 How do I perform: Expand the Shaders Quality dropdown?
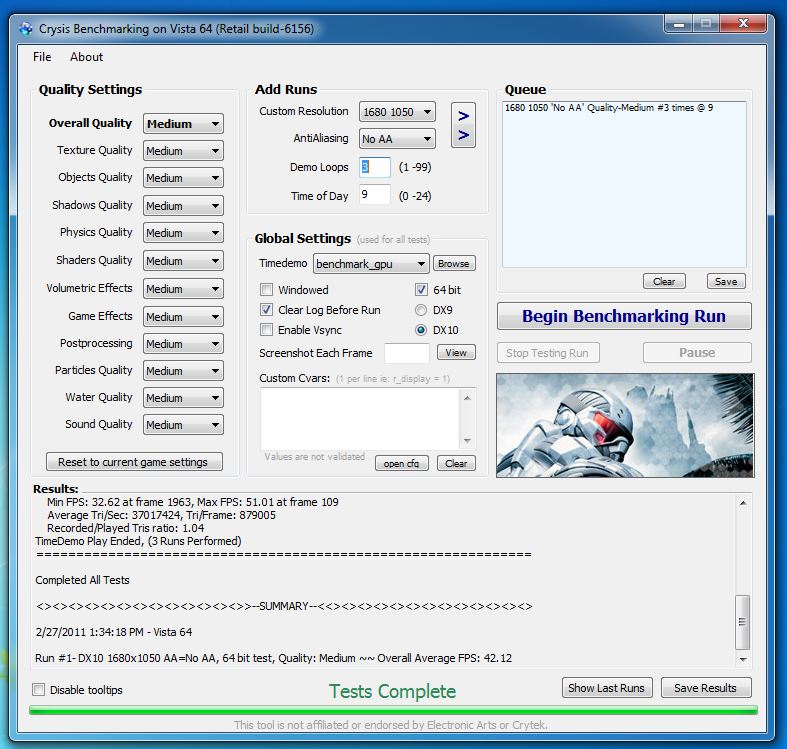tap(183, 261)
